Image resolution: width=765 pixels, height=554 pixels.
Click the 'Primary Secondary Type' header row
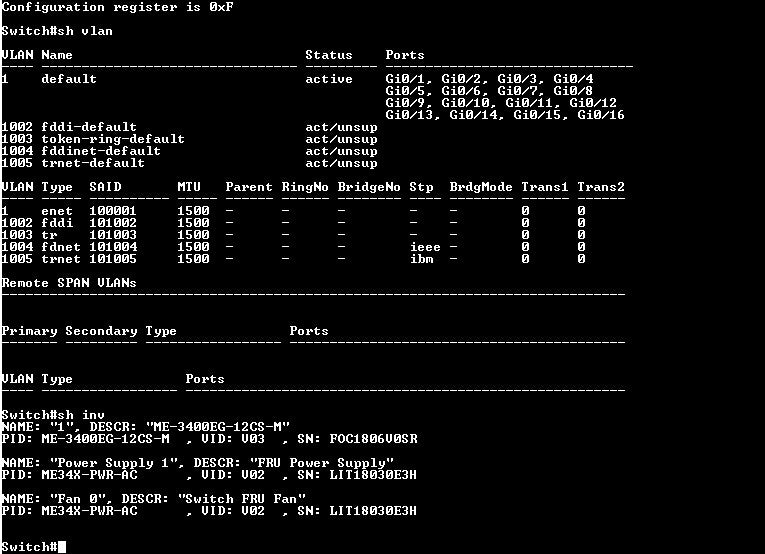click(89, 331)
